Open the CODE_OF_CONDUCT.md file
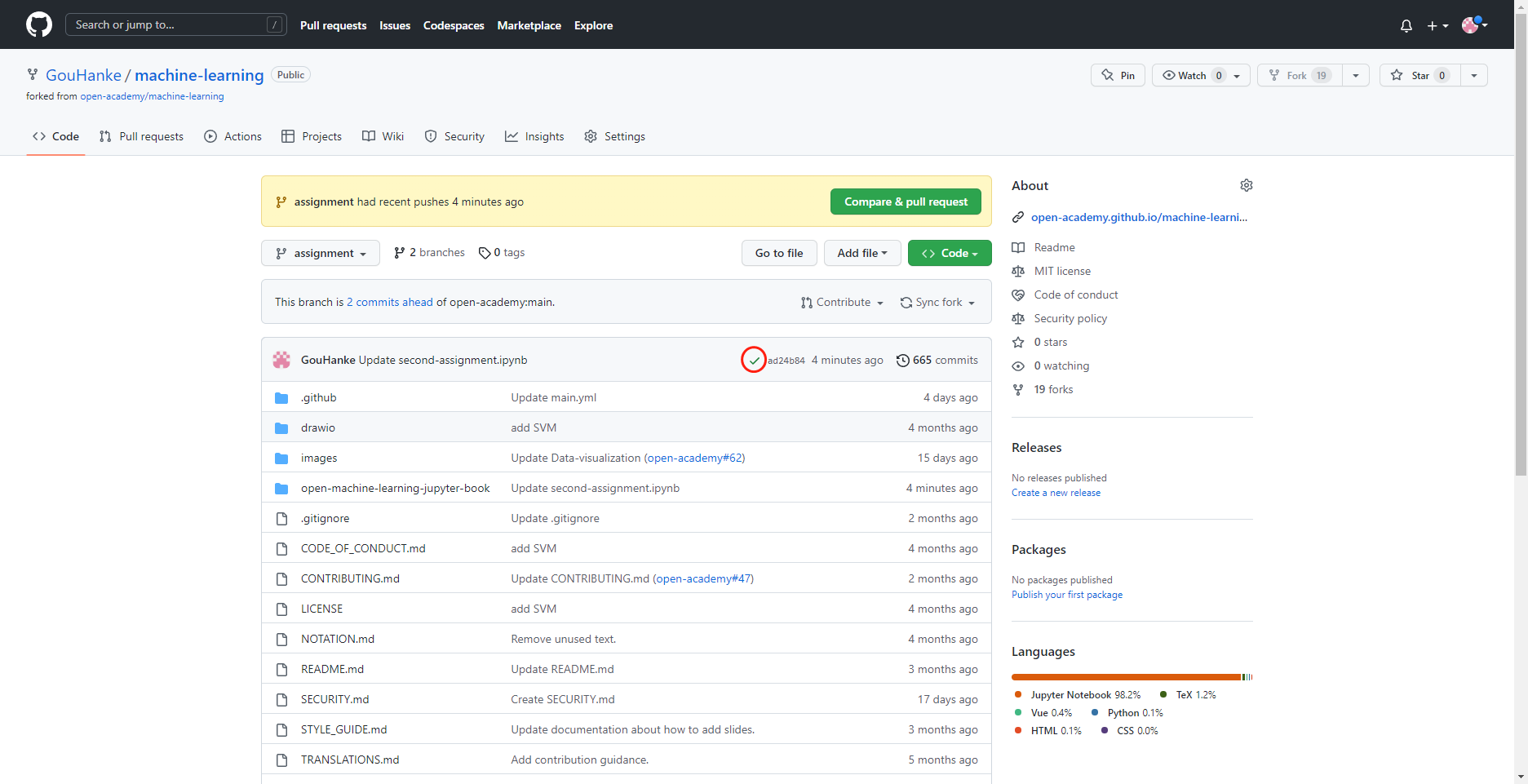 click(363, 548)
